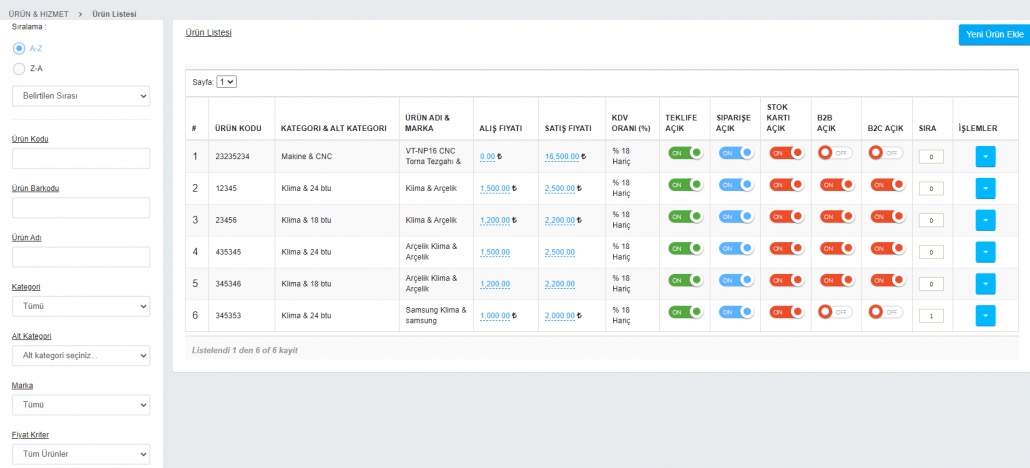Screen dimensions: 1030x468
Task: Click the Sıra field for product 23235234
Action: point(931,157)
